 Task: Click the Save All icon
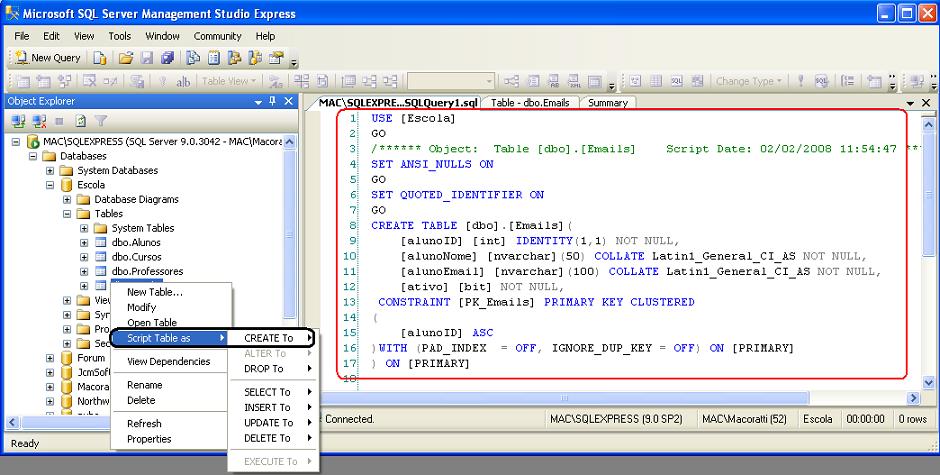pos(167,58)
